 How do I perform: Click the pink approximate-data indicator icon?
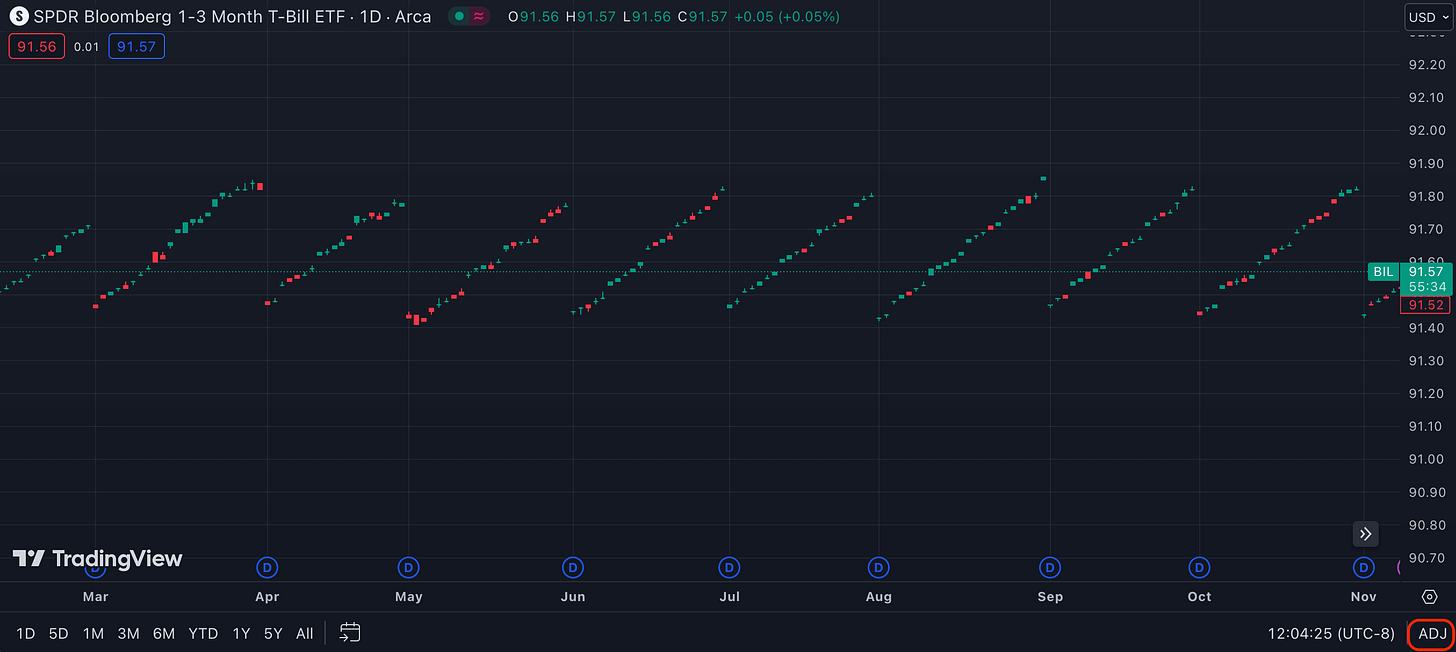tap(480, 16)
